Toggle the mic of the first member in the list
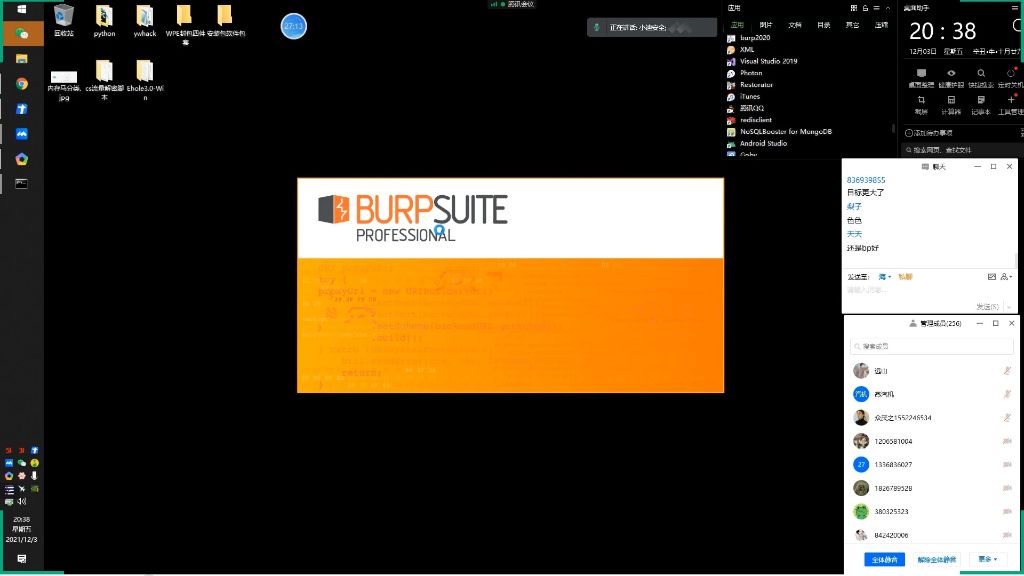1024x576 pixels. 1007,371
